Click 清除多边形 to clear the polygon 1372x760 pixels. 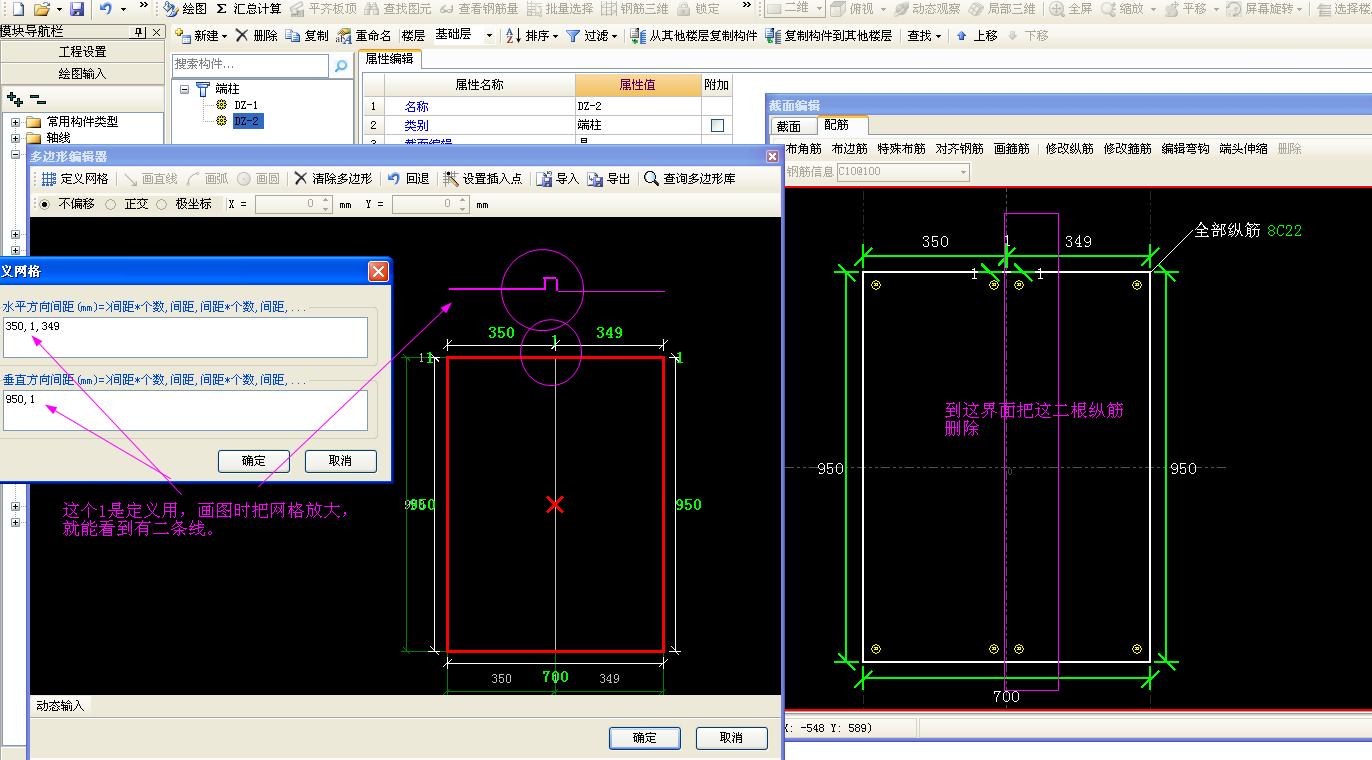333,179
